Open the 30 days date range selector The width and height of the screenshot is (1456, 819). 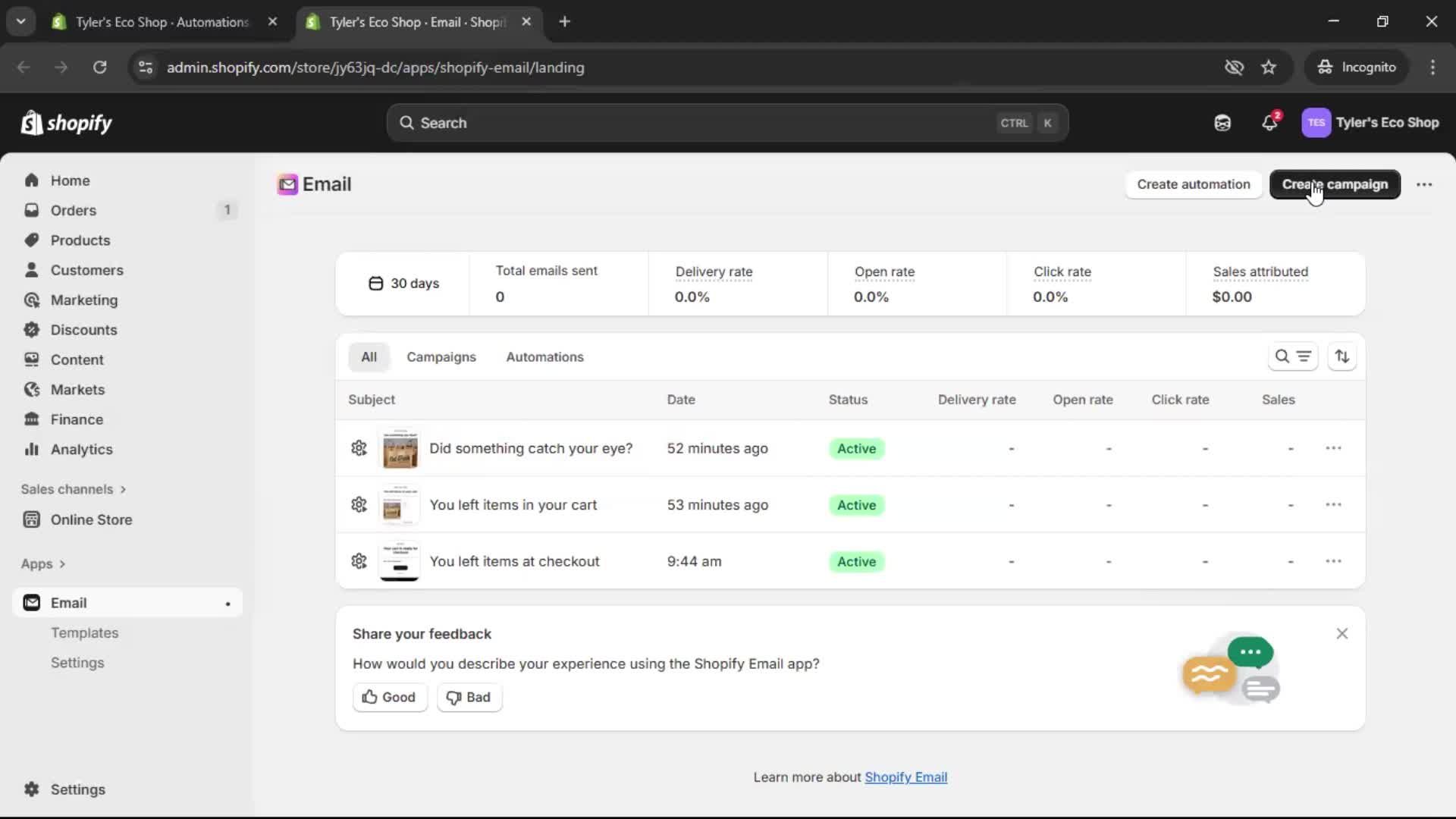[404, 283]
